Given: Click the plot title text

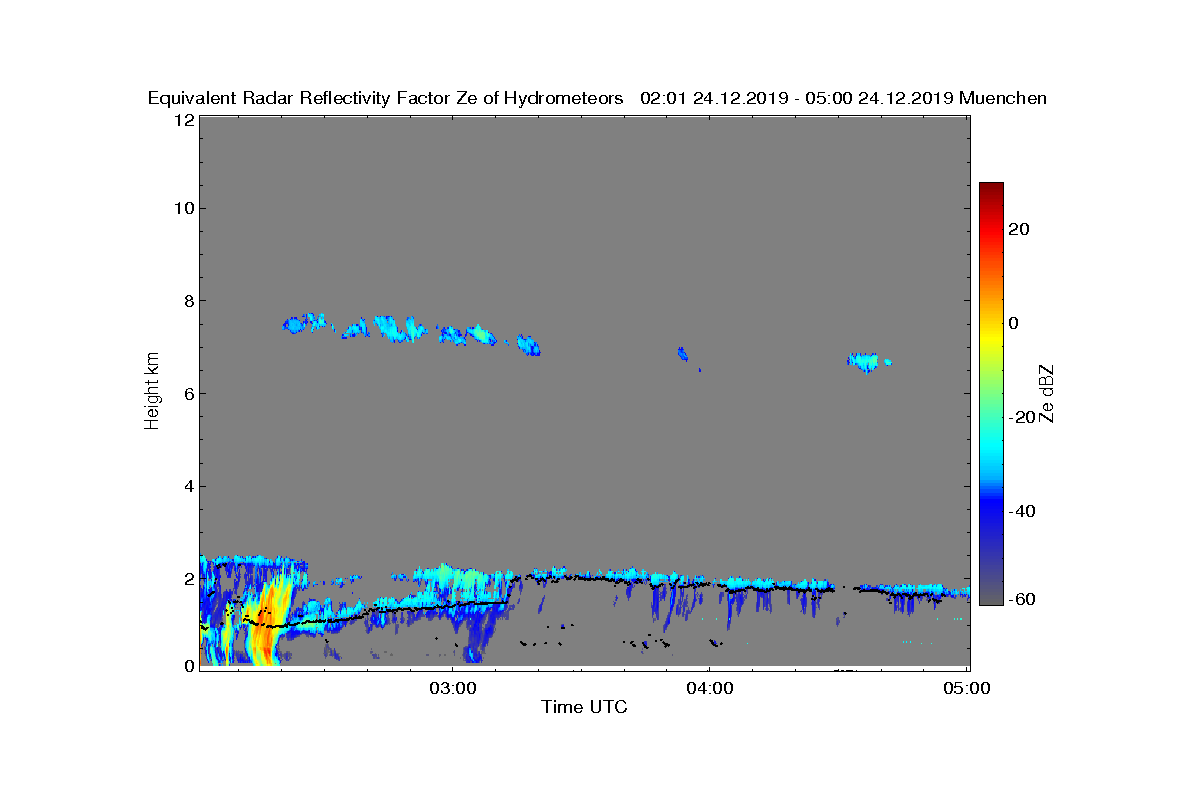Looking at the screenshot, I should pos(597,98).
